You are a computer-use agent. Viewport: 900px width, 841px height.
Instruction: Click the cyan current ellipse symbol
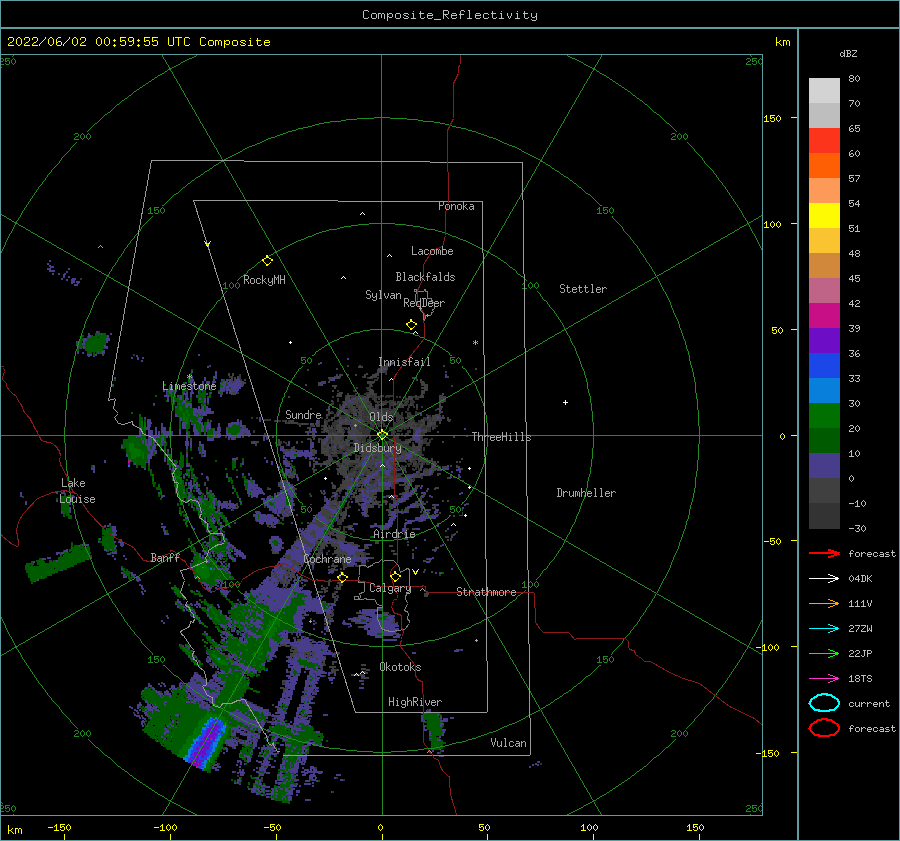pyautogui.click(x=824, y=703)
